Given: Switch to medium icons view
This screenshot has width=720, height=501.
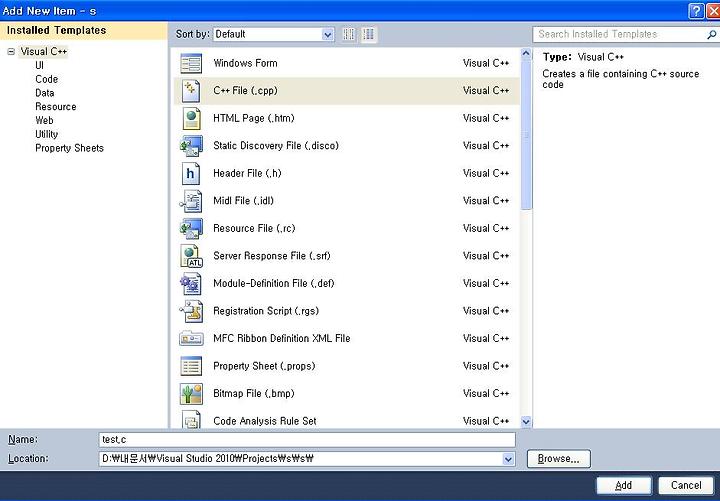Looking at the screenshot, I should point(368,34).
